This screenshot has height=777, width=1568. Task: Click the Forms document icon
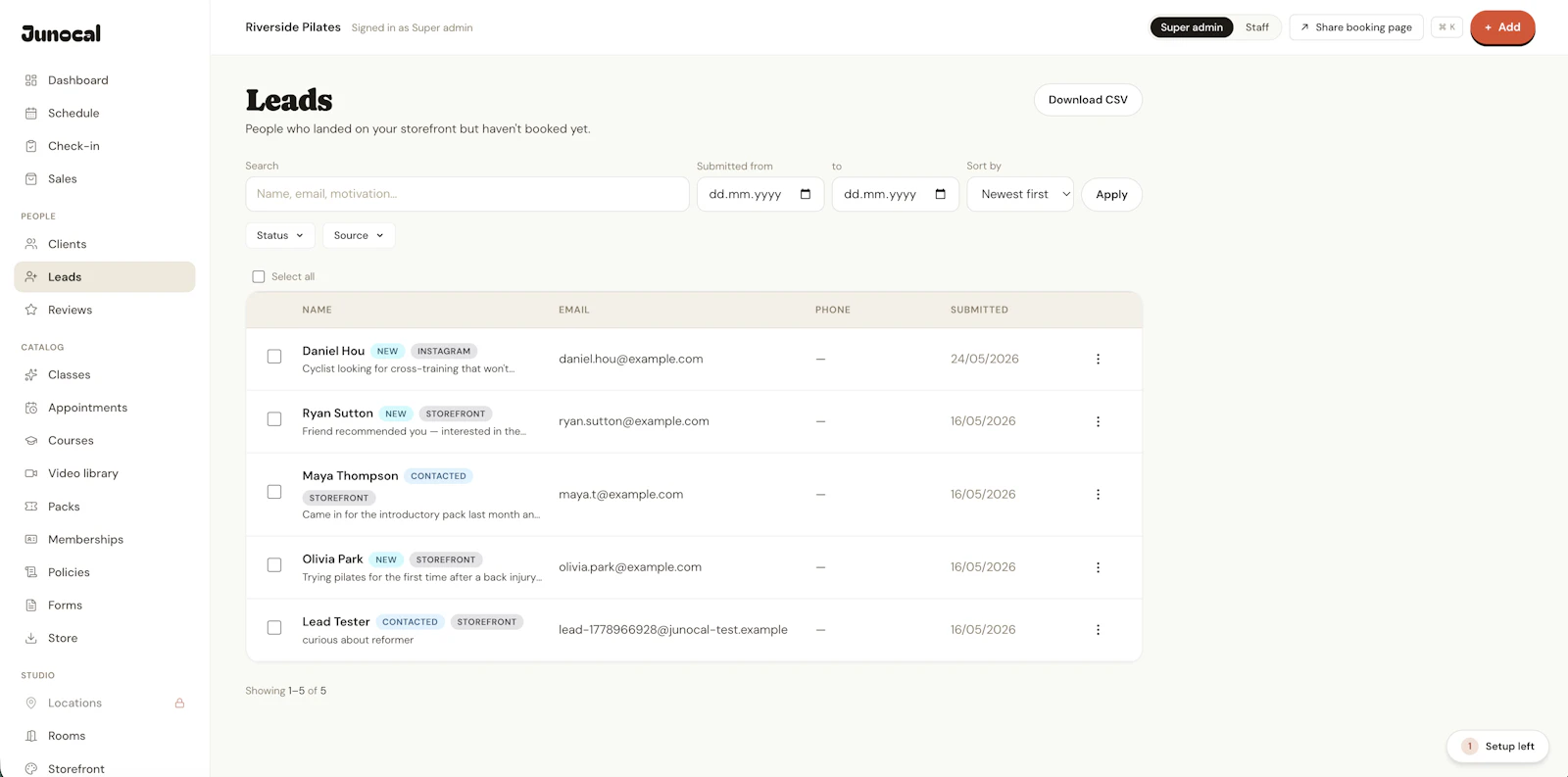[31, 606]
